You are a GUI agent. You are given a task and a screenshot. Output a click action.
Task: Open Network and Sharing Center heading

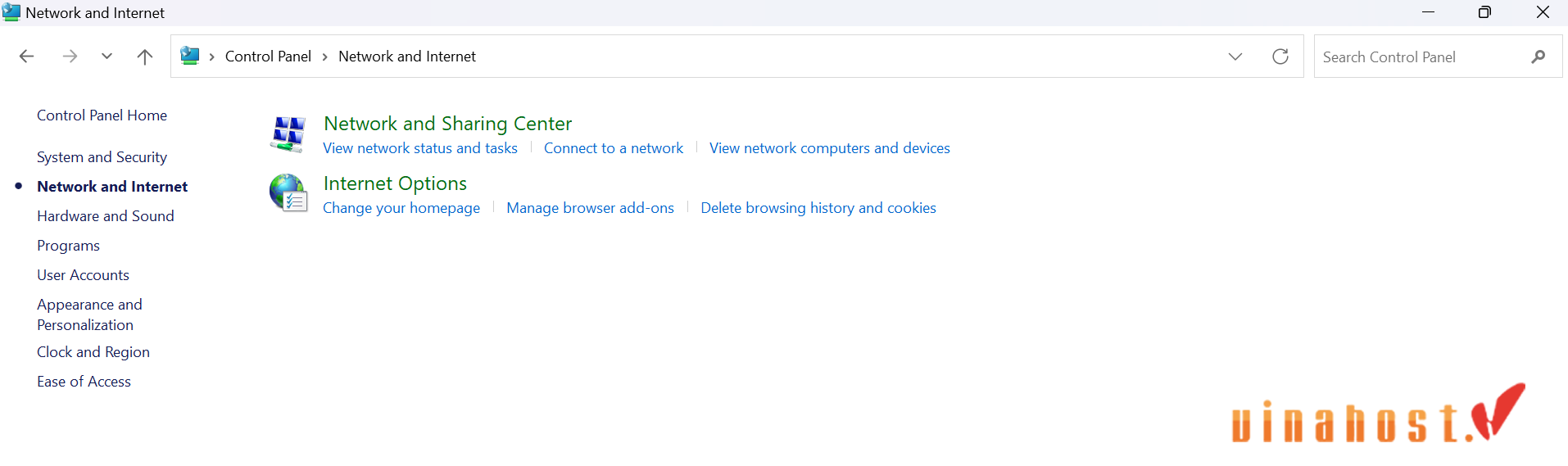click(448, 124)
